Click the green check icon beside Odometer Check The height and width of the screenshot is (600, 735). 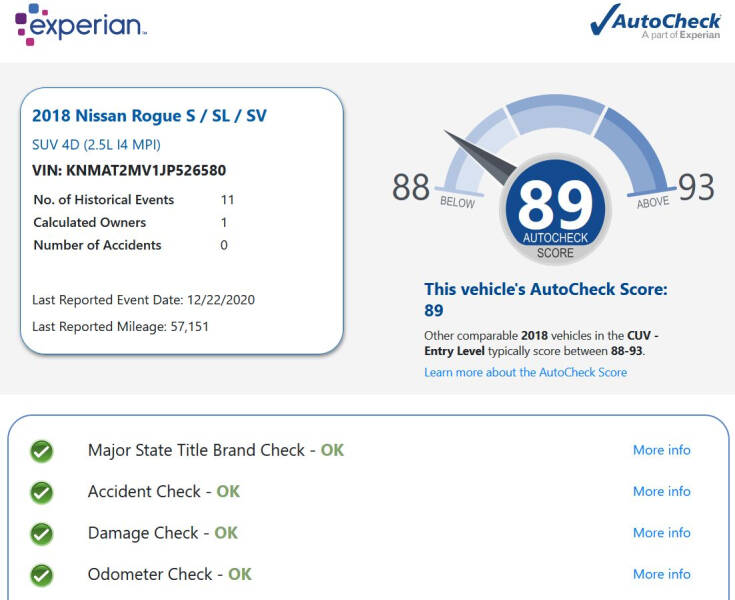point(41,575)
